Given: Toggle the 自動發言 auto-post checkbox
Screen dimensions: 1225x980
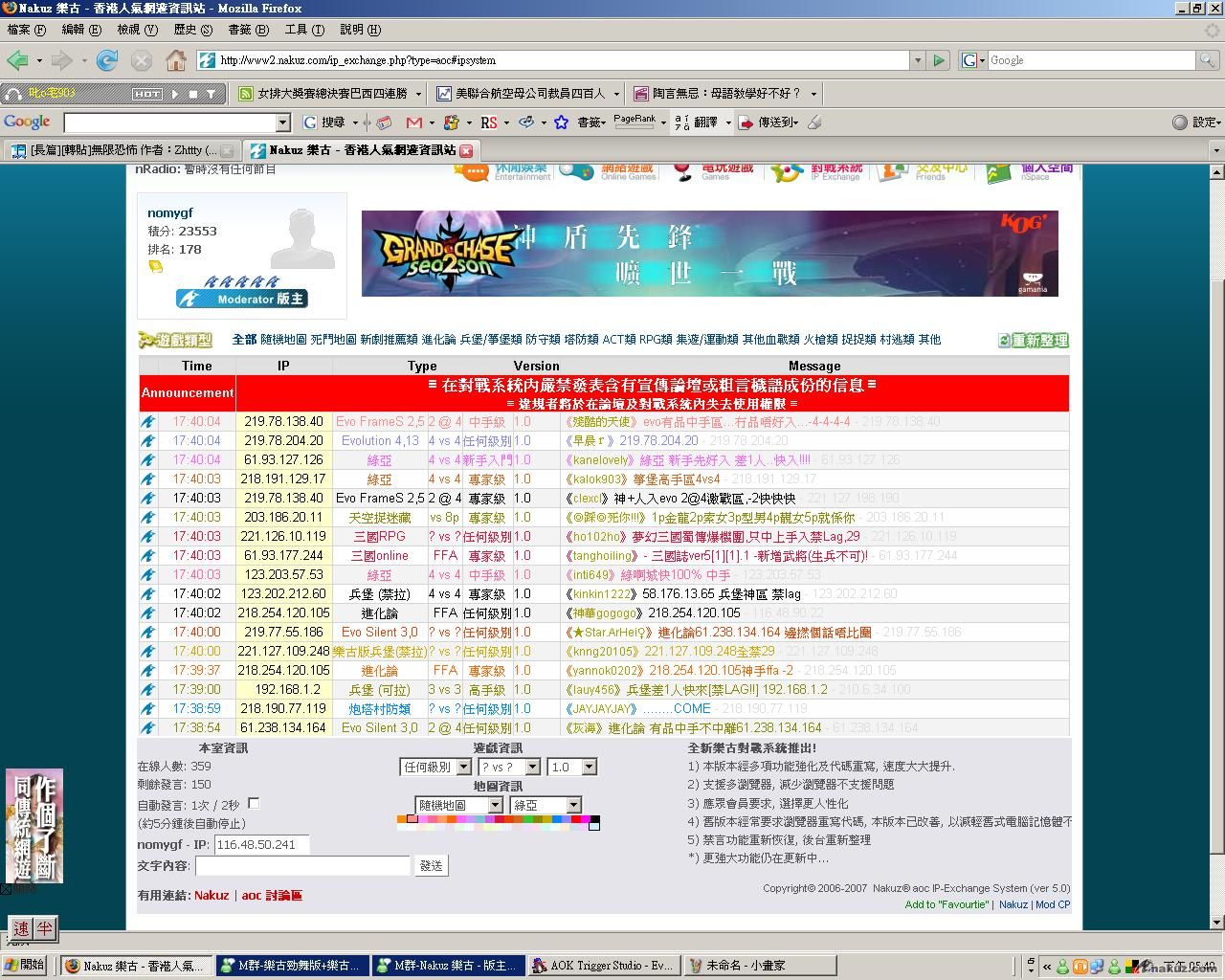Looking at the screenshot, I should [254, 804].
